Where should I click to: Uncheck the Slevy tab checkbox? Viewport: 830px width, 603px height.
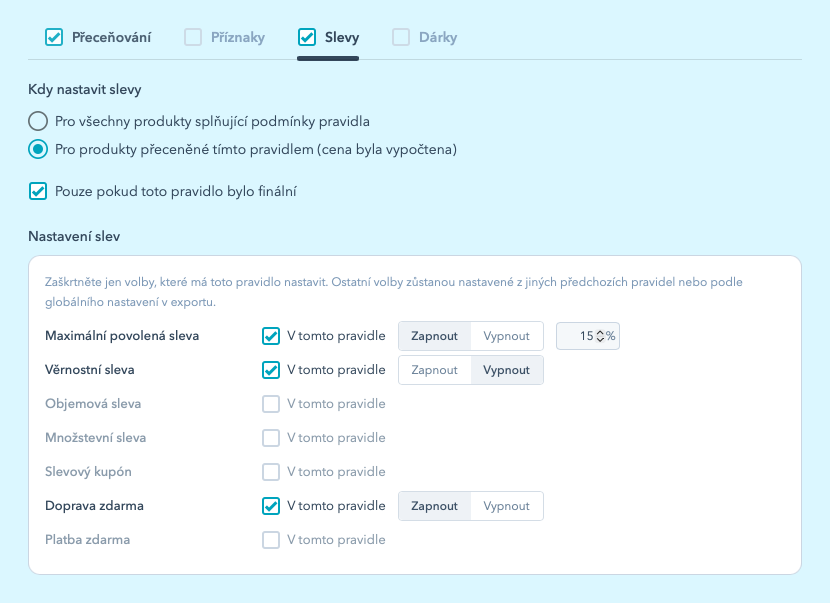coord(307,38)
